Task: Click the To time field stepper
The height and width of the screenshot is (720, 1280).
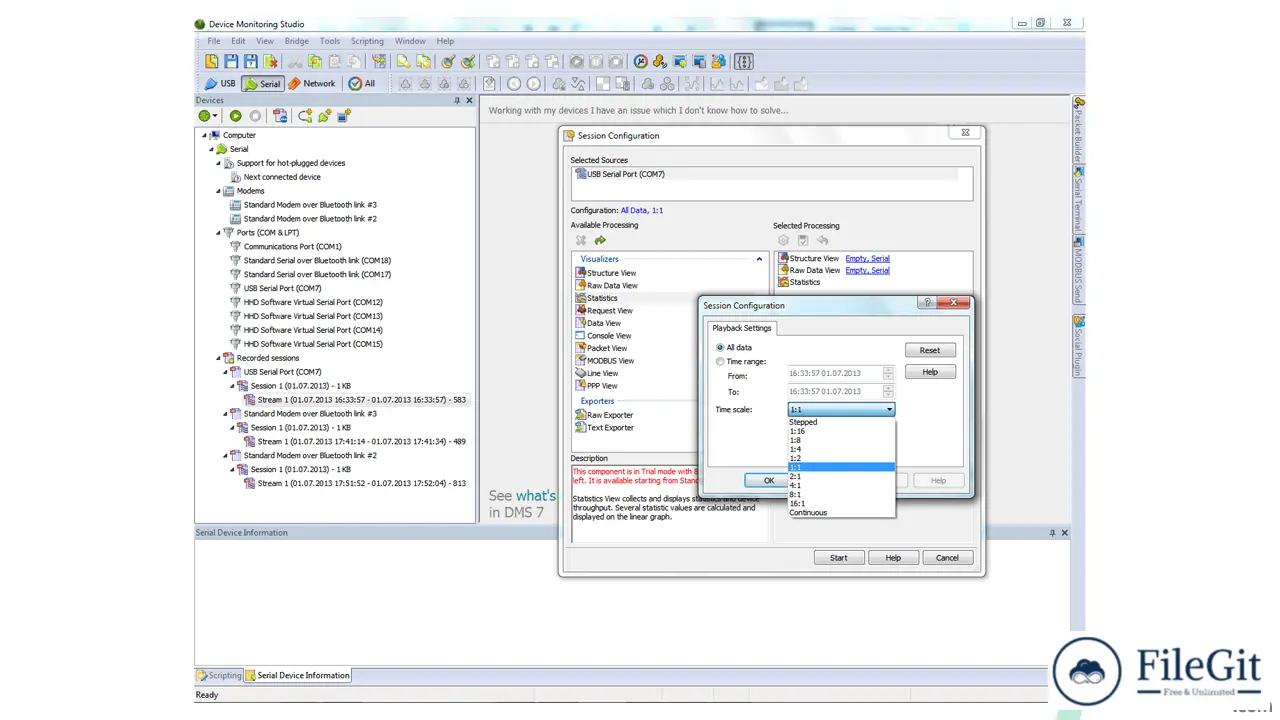Action: (888, 391)
